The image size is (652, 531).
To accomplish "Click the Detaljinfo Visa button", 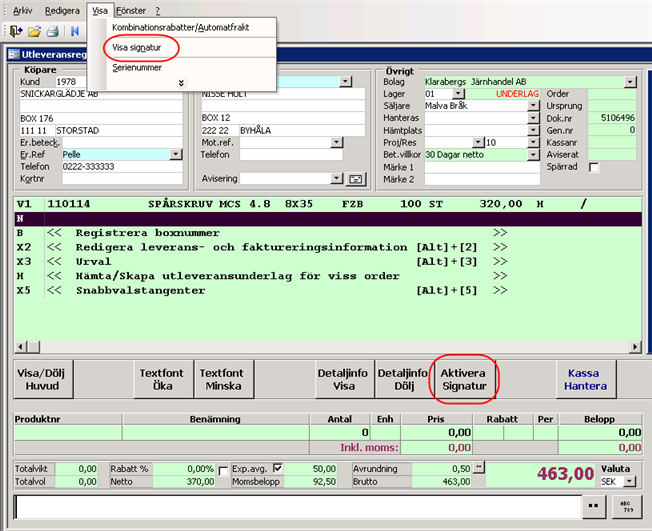I will tap(344, 380).
